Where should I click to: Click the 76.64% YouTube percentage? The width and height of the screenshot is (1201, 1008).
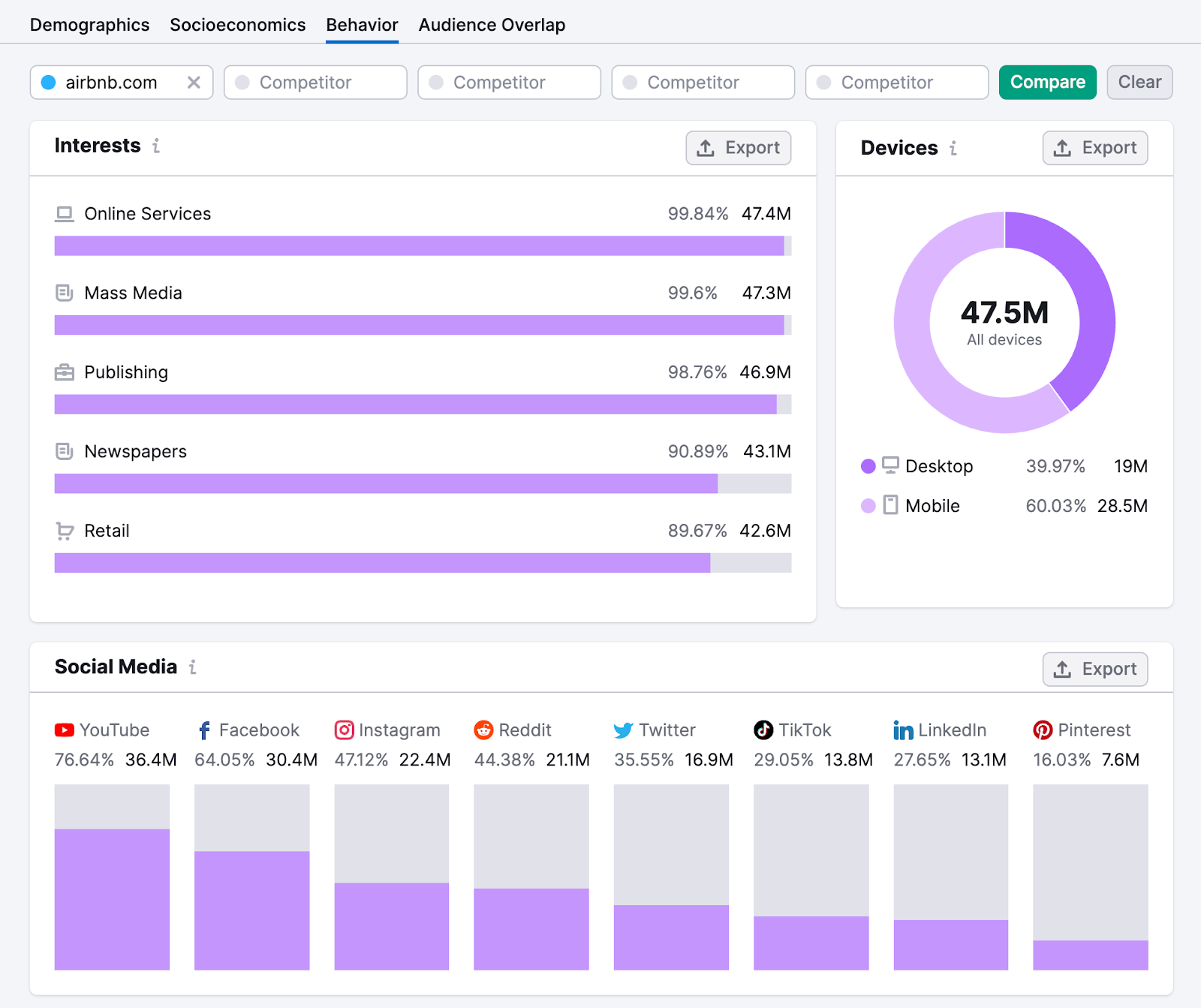click(84, 760)
